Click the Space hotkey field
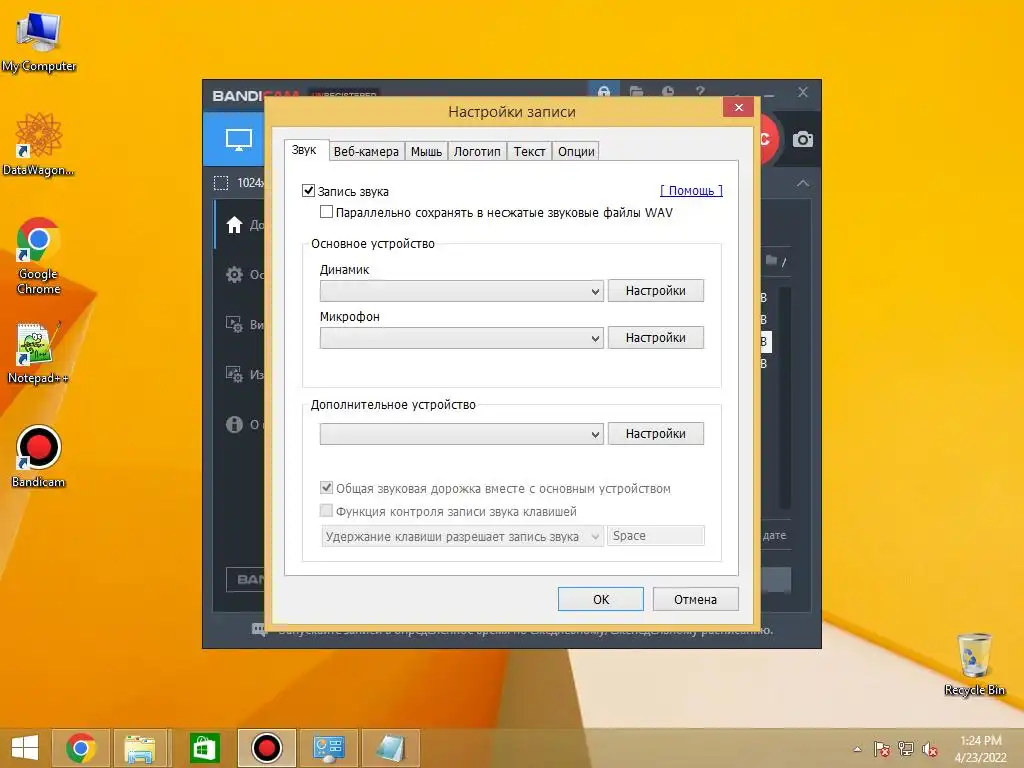Image resolution: width=1024 pixels, height=768 pixels. [x=656, y=536]
